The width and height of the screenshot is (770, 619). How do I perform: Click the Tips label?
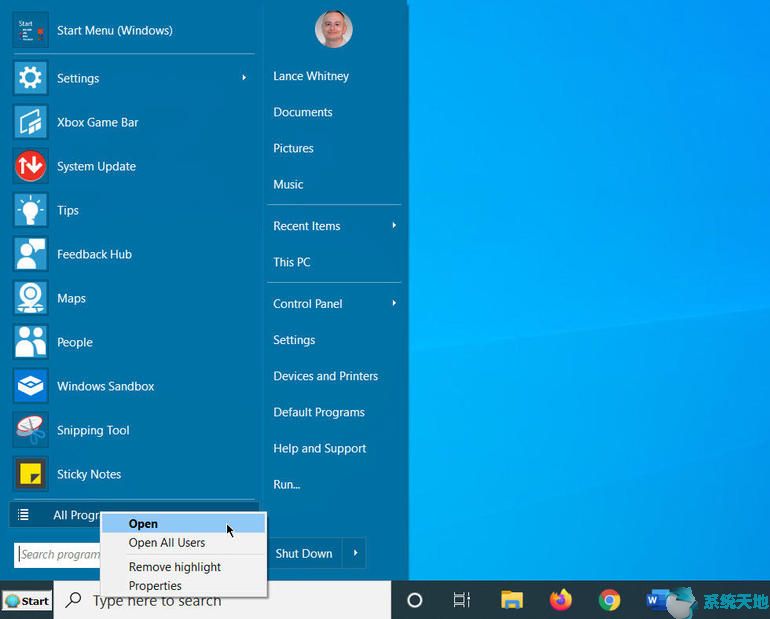tap(68, 211)
